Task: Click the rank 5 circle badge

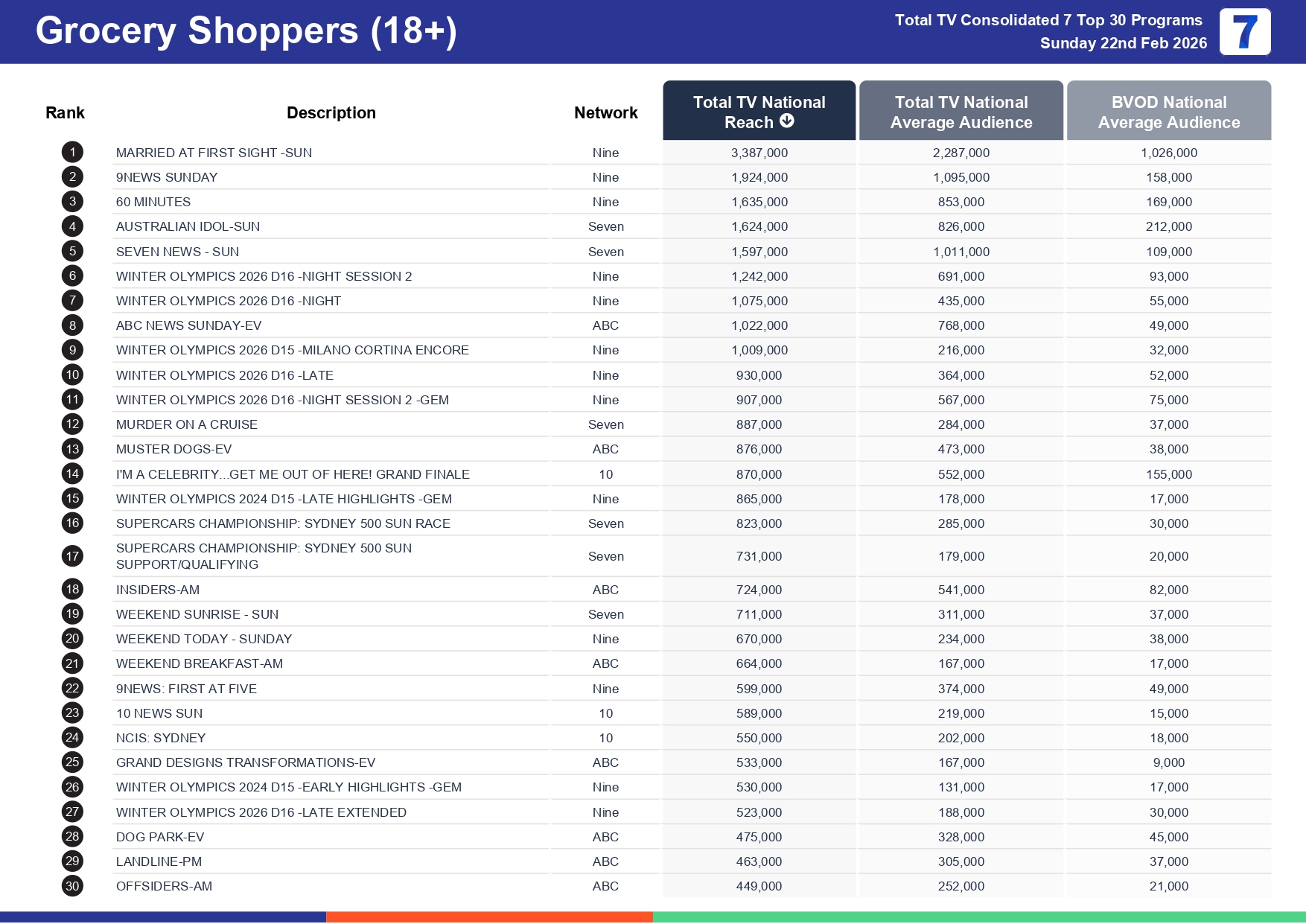Action: pos(72,252)
